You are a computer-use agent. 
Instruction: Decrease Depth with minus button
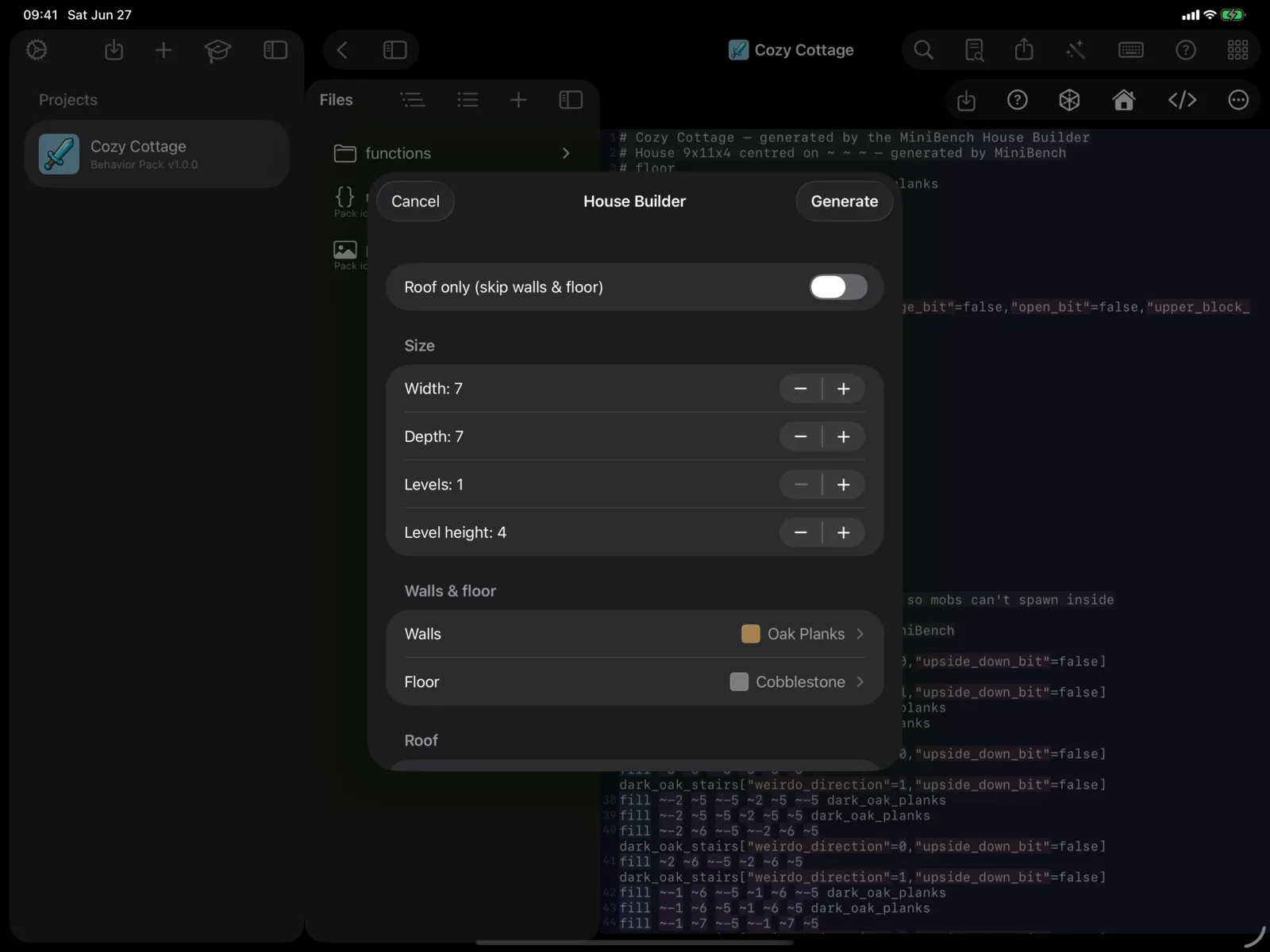coord(801,436)
